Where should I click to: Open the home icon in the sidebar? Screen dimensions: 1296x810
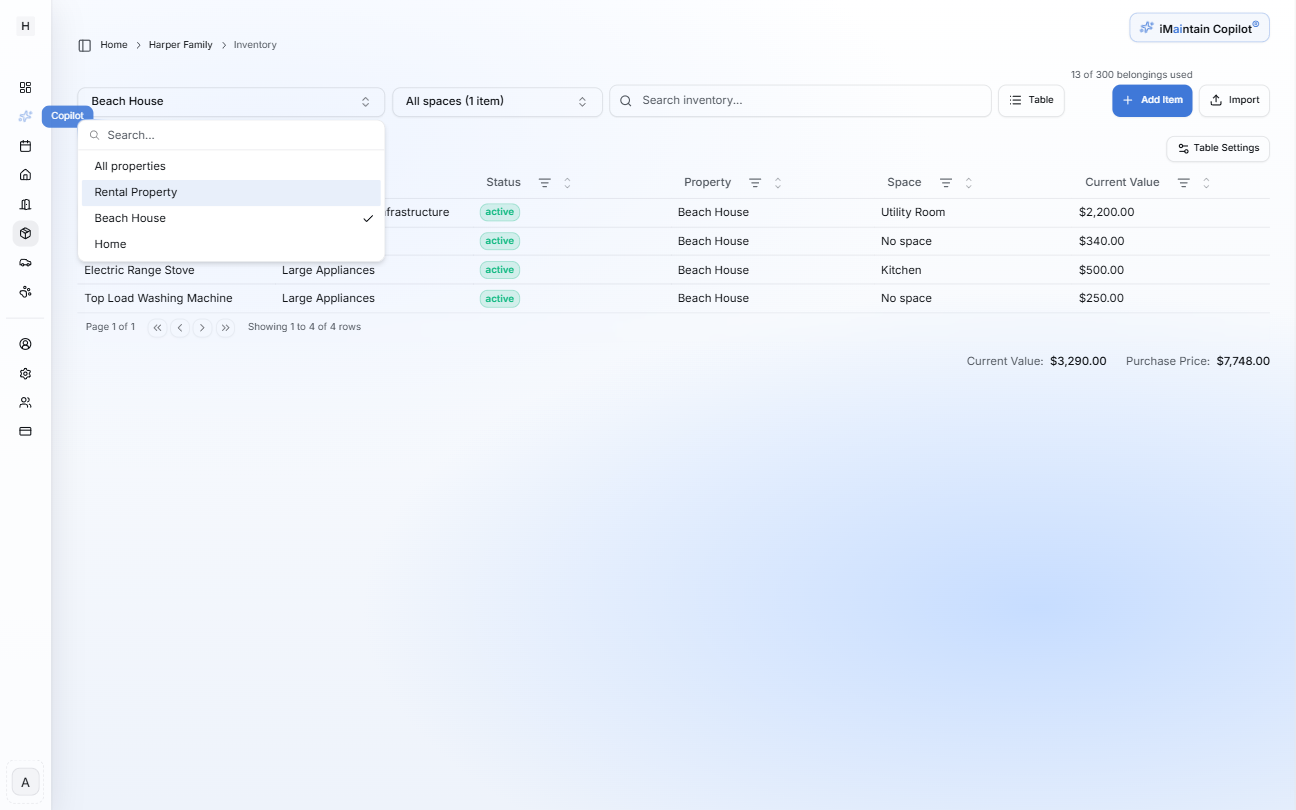[25, 174]
